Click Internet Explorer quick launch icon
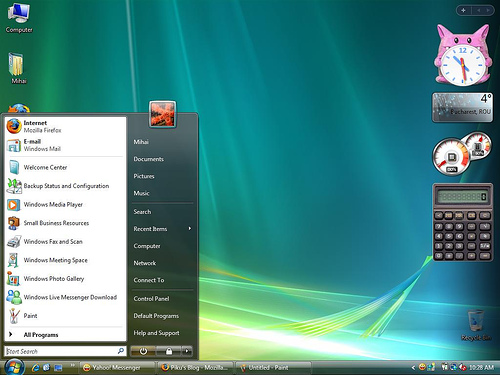Screen dimensions: 500x375 coord(35,367)
